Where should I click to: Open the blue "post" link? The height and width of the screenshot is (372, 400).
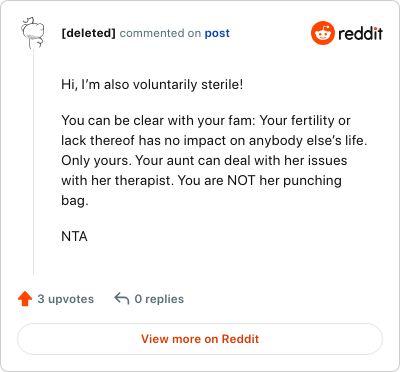217,33
